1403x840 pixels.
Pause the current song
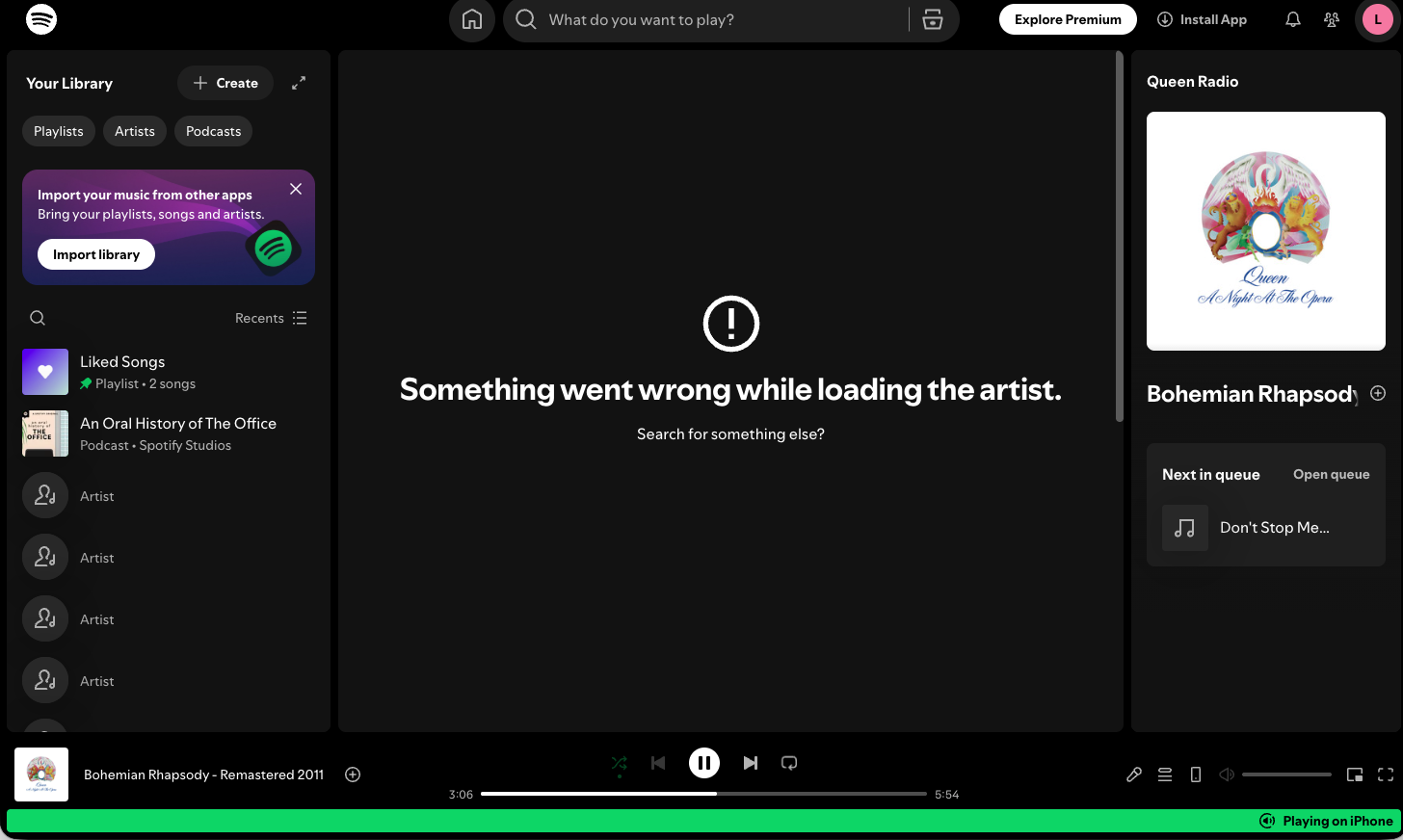704,763
